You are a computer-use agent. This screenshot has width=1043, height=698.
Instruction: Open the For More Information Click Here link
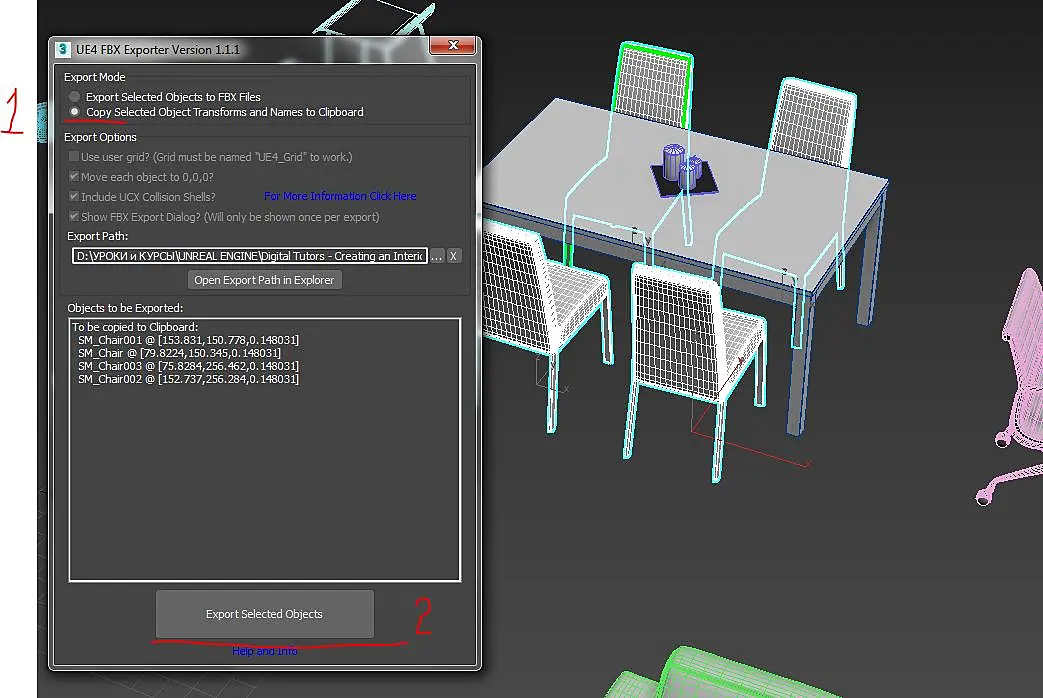pyautogui.click(x=340, y=196)
